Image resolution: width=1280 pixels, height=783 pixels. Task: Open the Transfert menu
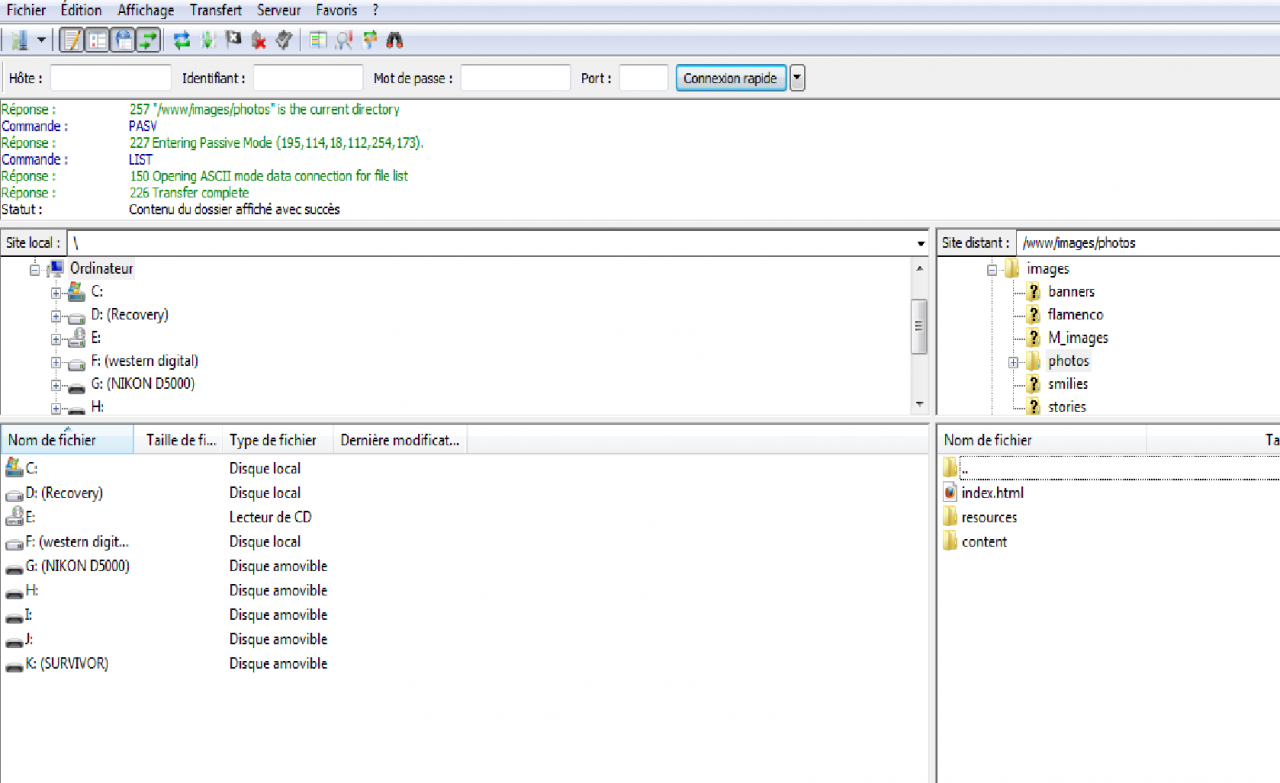click(215, 10)
